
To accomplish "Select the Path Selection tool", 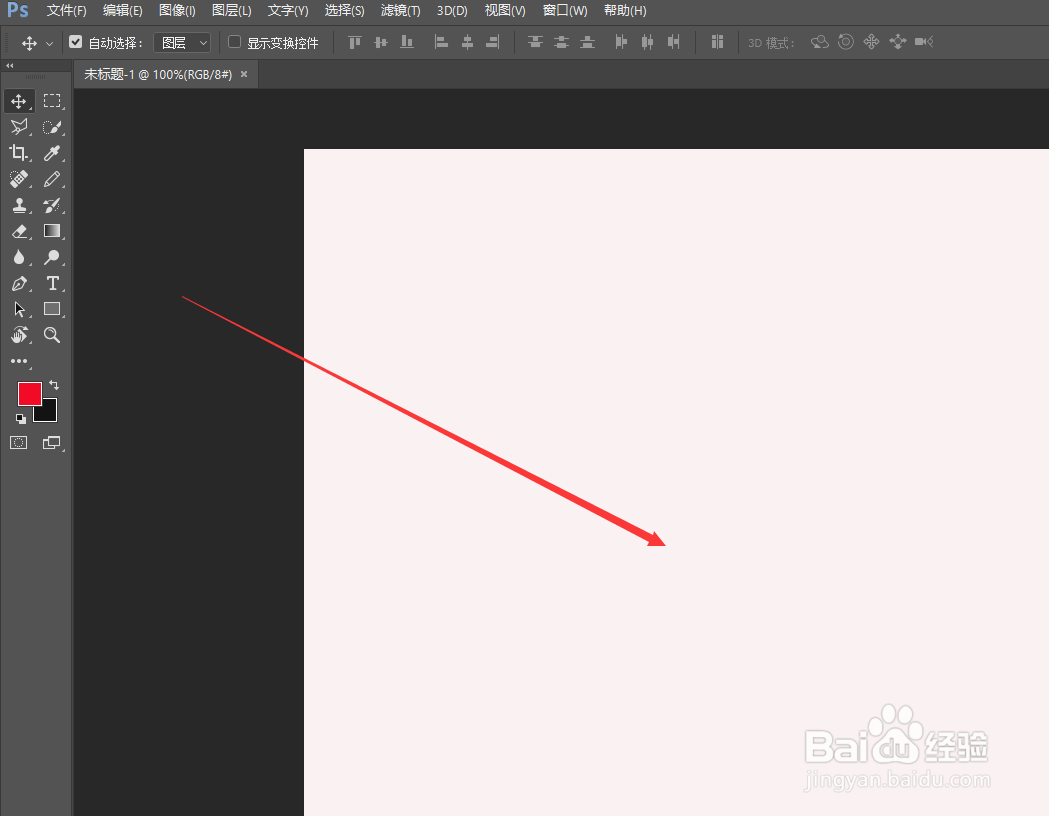I will [19, 310].
